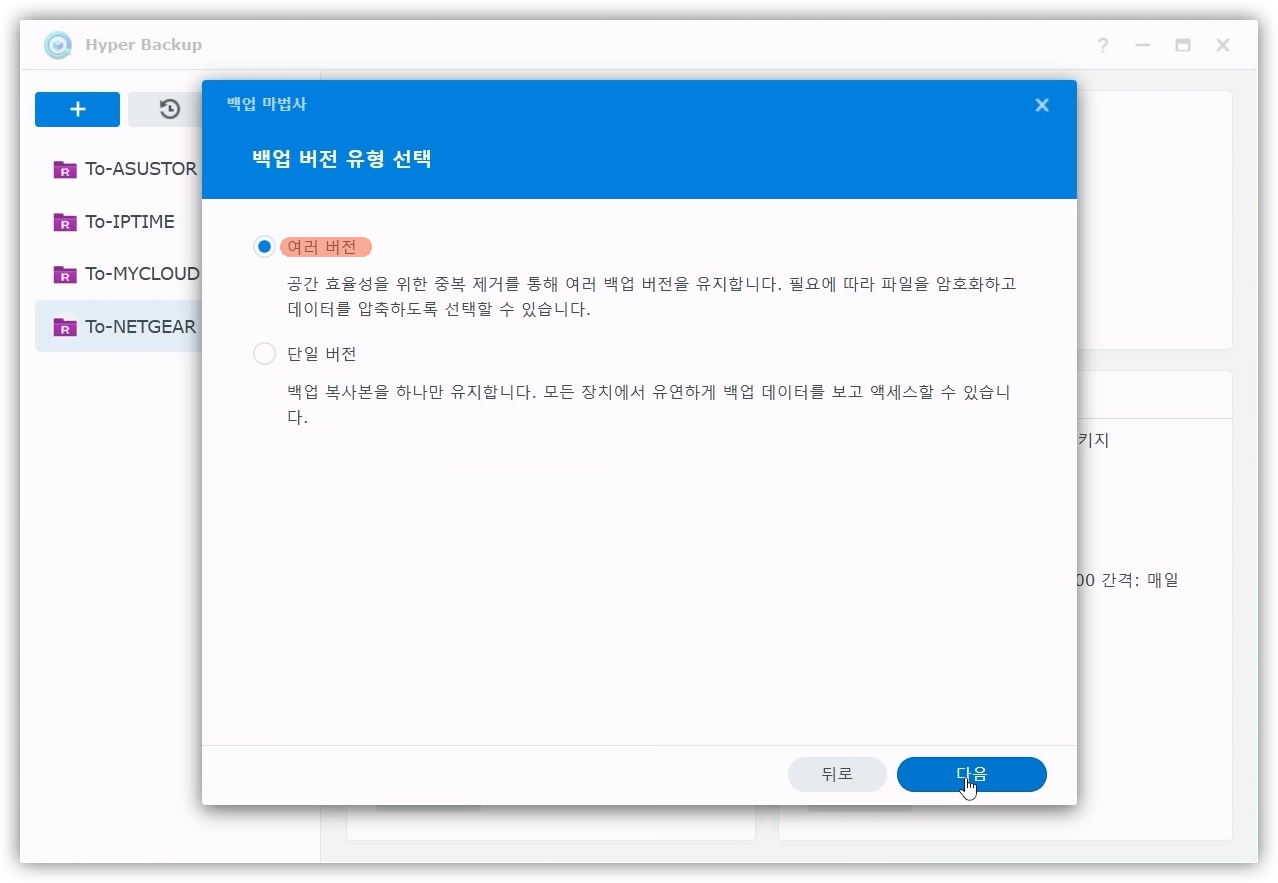1278x883 pixels.
Task: Click the To-MYCLOUD task folder icon
Action: (64, 274)
